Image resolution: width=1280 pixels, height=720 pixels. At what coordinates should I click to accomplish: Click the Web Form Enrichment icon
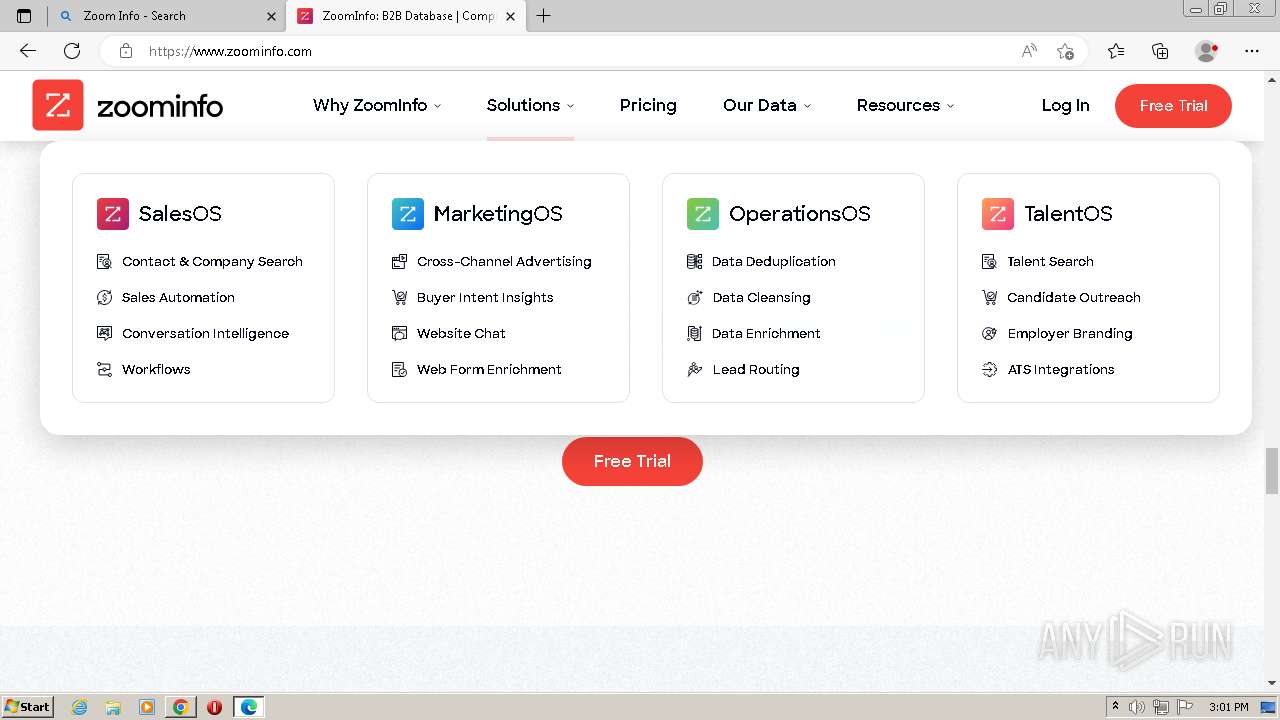(399, 369)
